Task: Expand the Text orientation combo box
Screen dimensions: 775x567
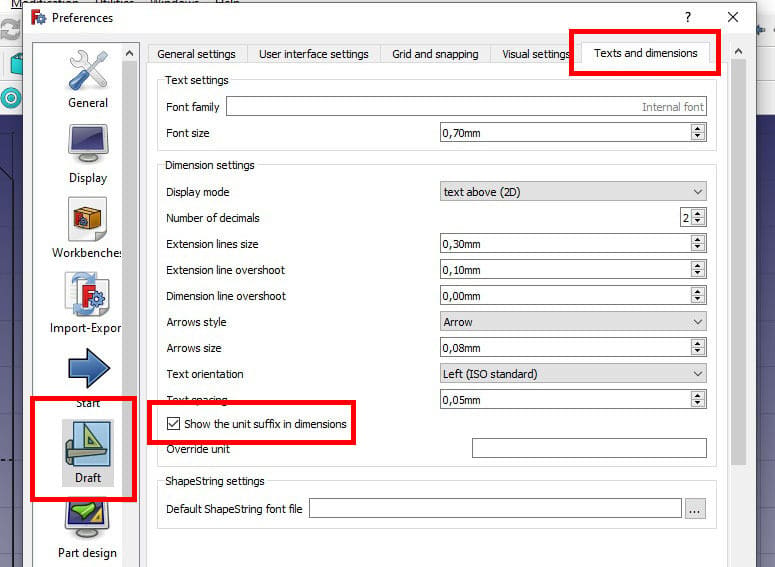Action: pos(573,374)
